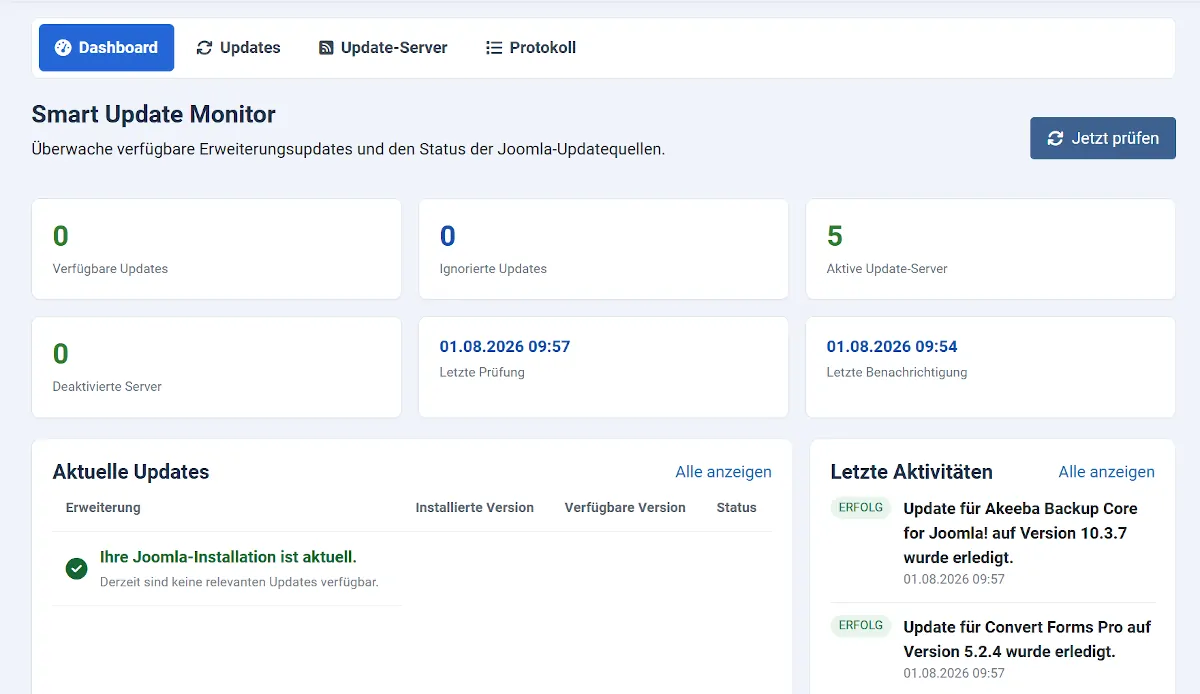The width and height of the screenshot is (1200, 694).
Task: Click the timestamp under Convert Forms Pro entry
Action: pyautogui.click(x=954, y=674)
